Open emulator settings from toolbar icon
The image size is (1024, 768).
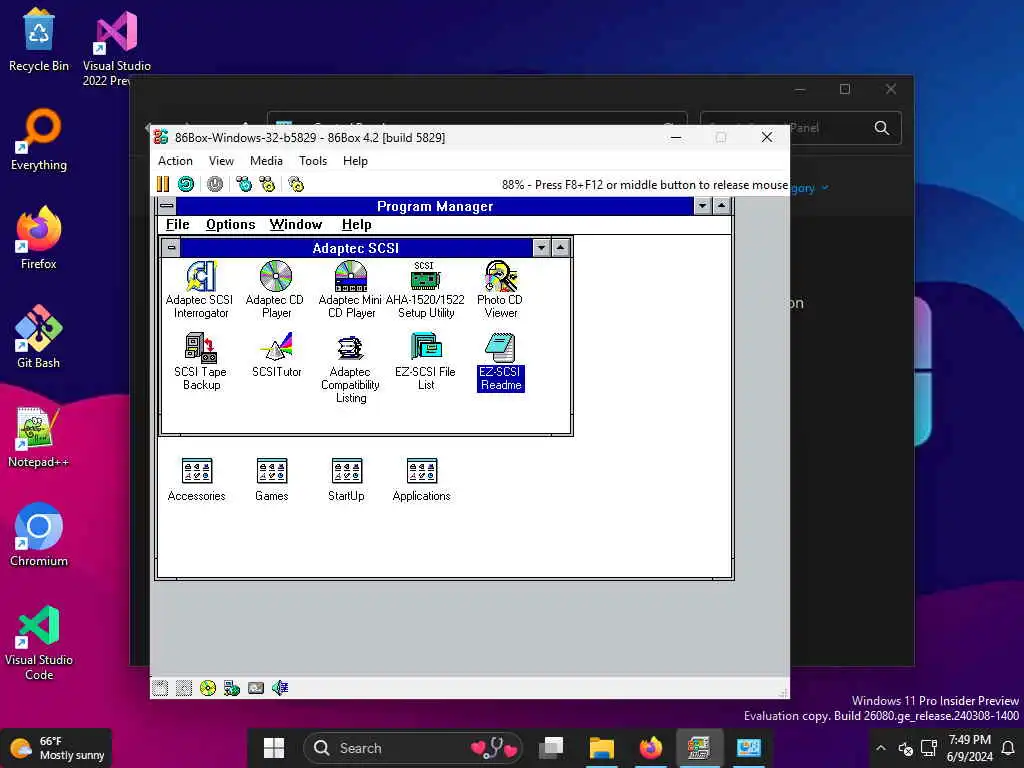(x=296, y=184)
